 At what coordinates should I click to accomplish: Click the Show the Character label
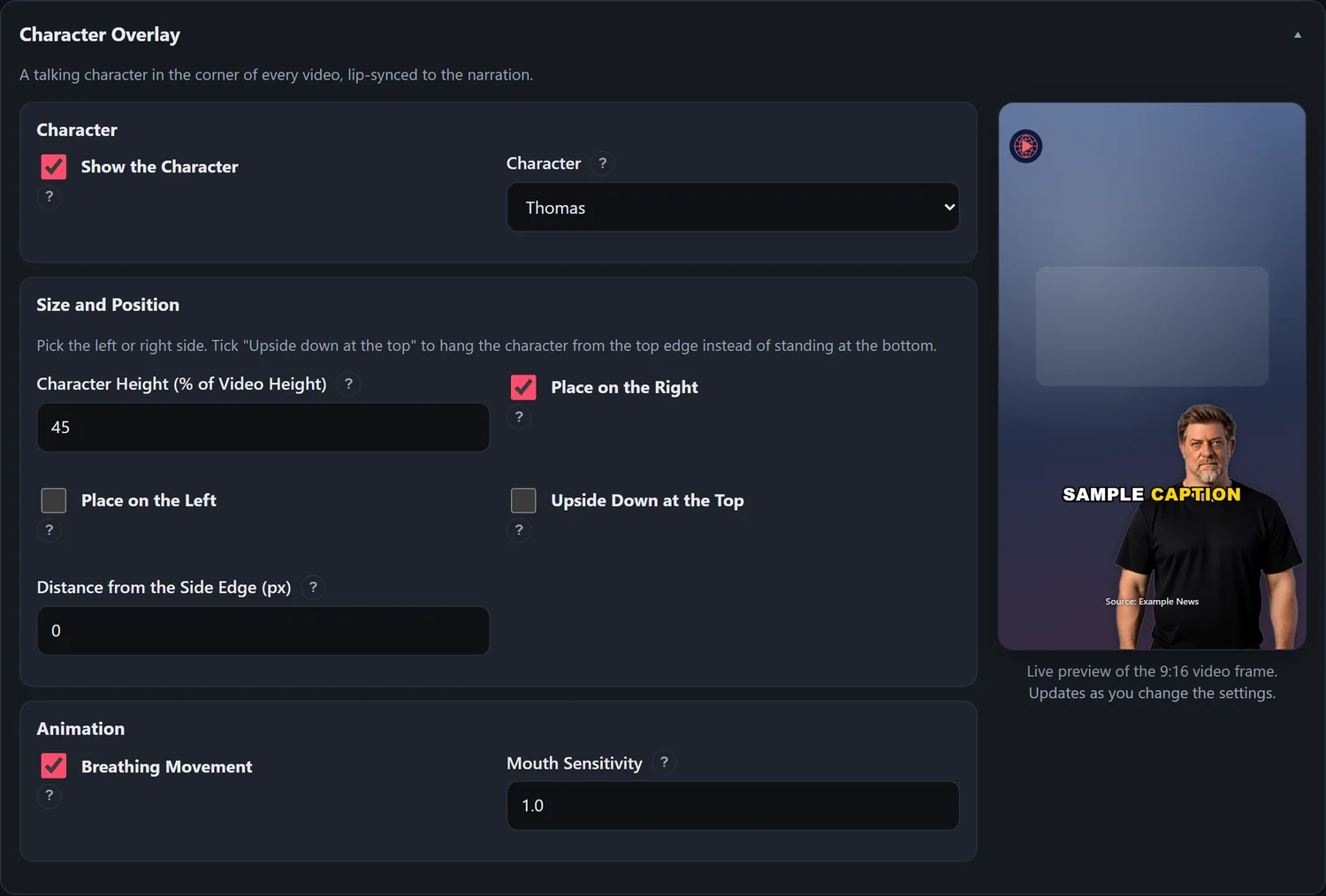[160, 167]
